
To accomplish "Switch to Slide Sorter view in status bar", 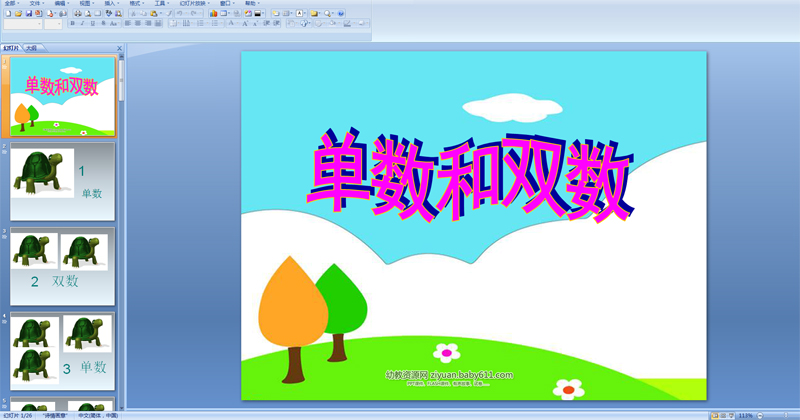I will (723, 416).
